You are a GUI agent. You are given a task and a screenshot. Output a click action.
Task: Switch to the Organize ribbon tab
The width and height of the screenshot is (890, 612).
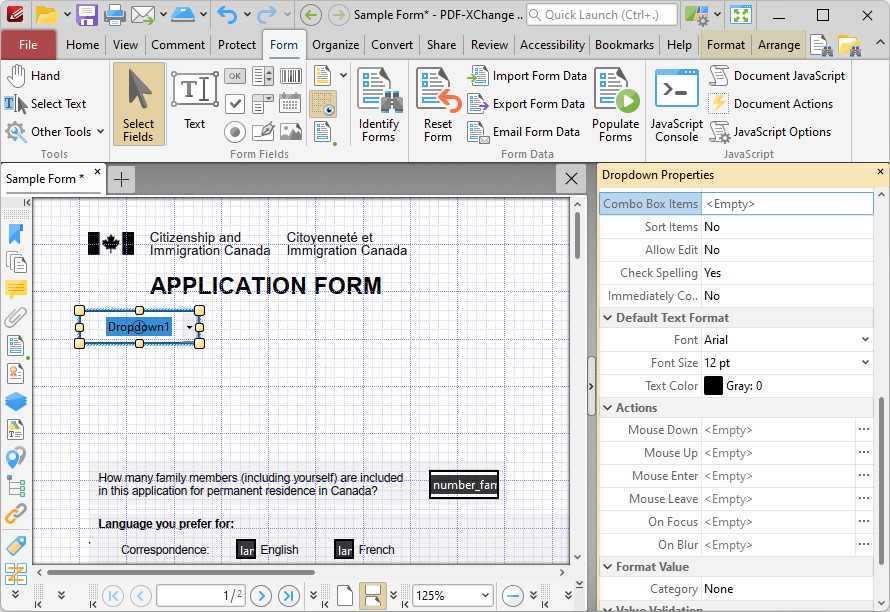click(x=335, y=45)
